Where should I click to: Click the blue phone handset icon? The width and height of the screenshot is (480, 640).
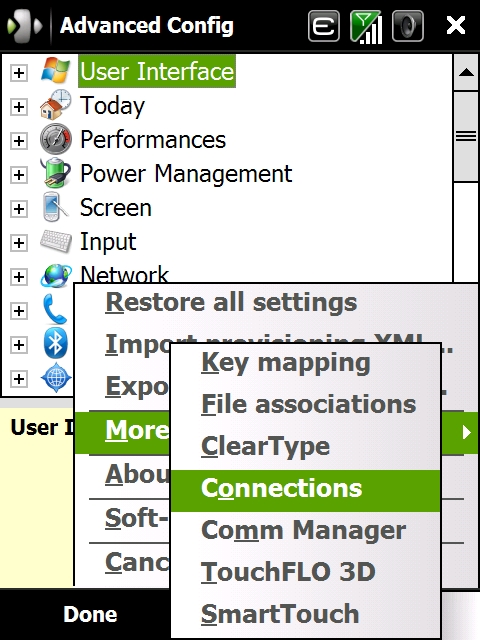(x=55, y=309)
